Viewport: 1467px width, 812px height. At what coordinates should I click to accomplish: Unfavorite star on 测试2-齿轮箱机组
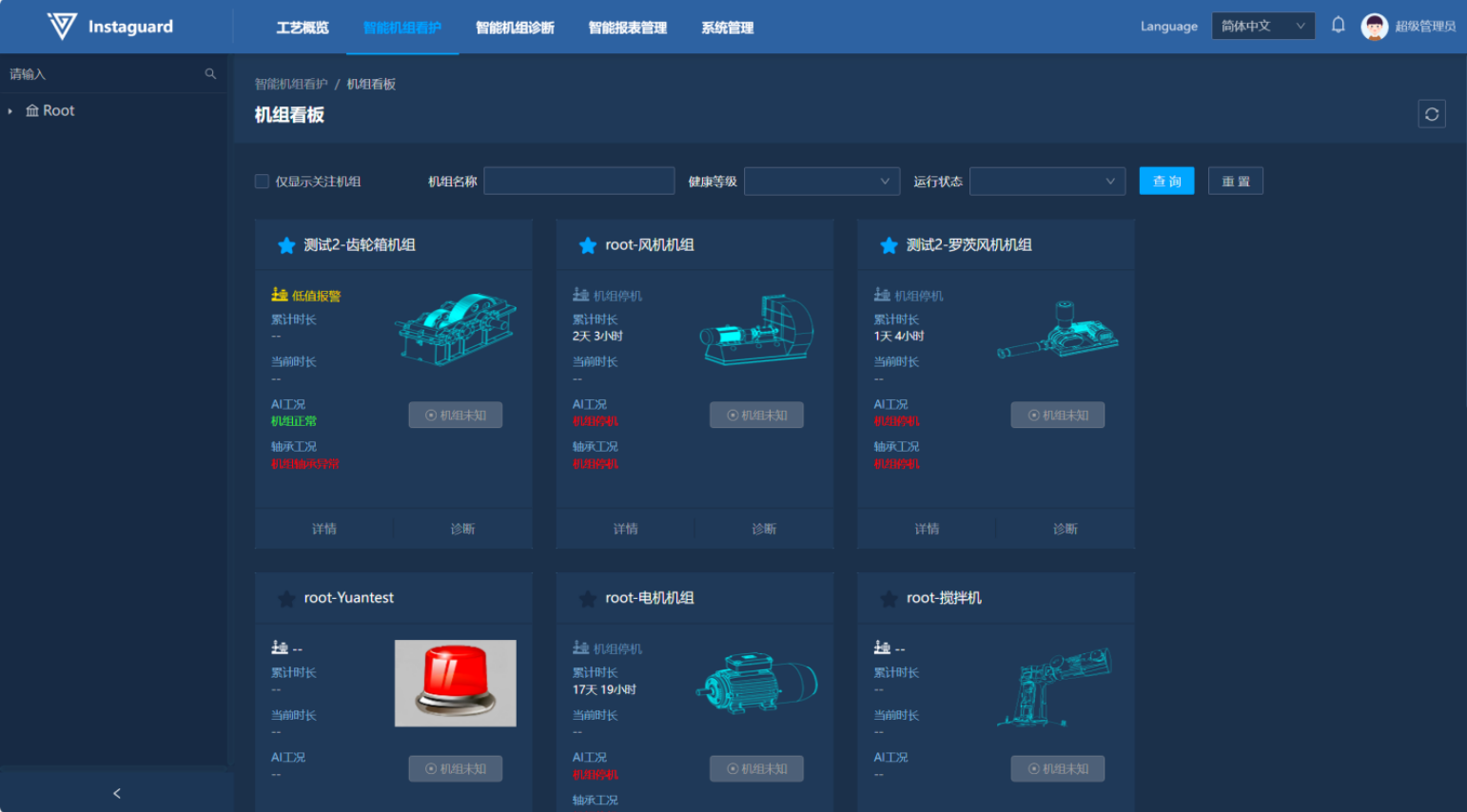coord(286,245)
